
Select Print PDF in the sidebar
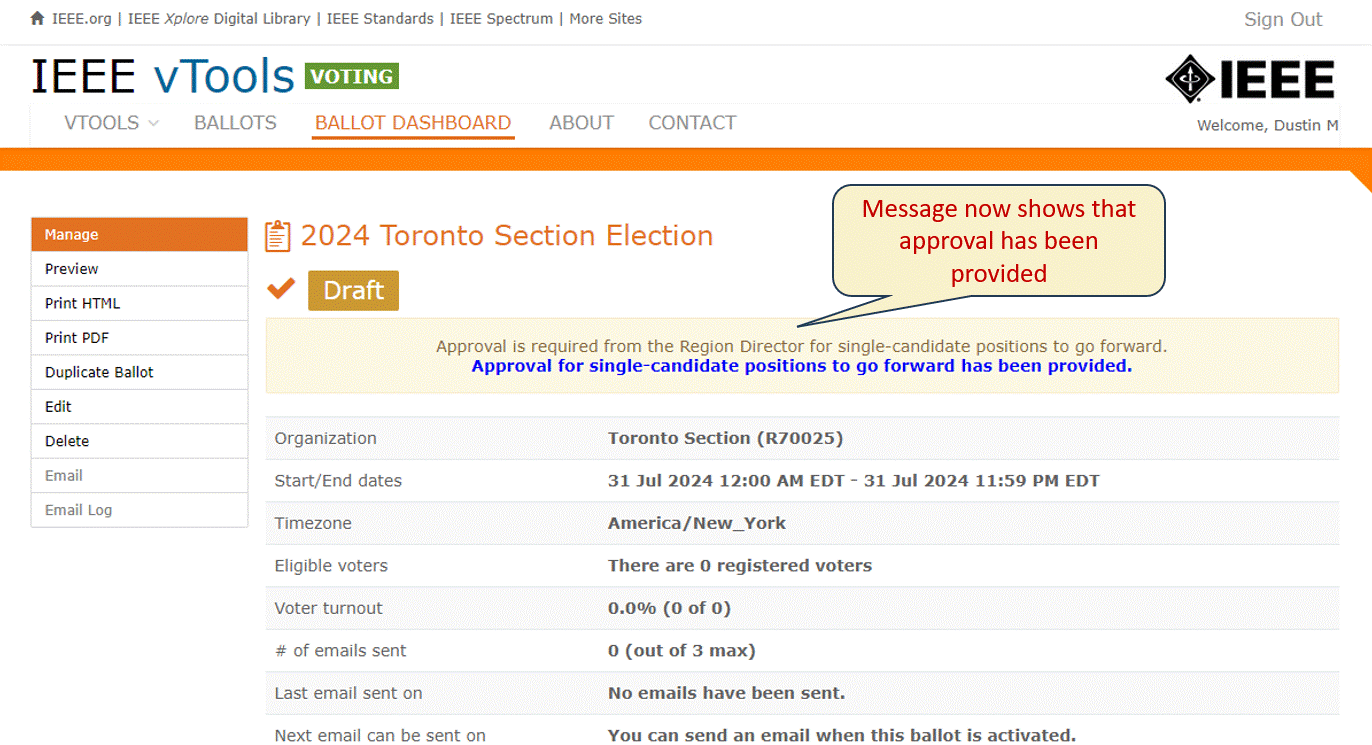[139, 338]
